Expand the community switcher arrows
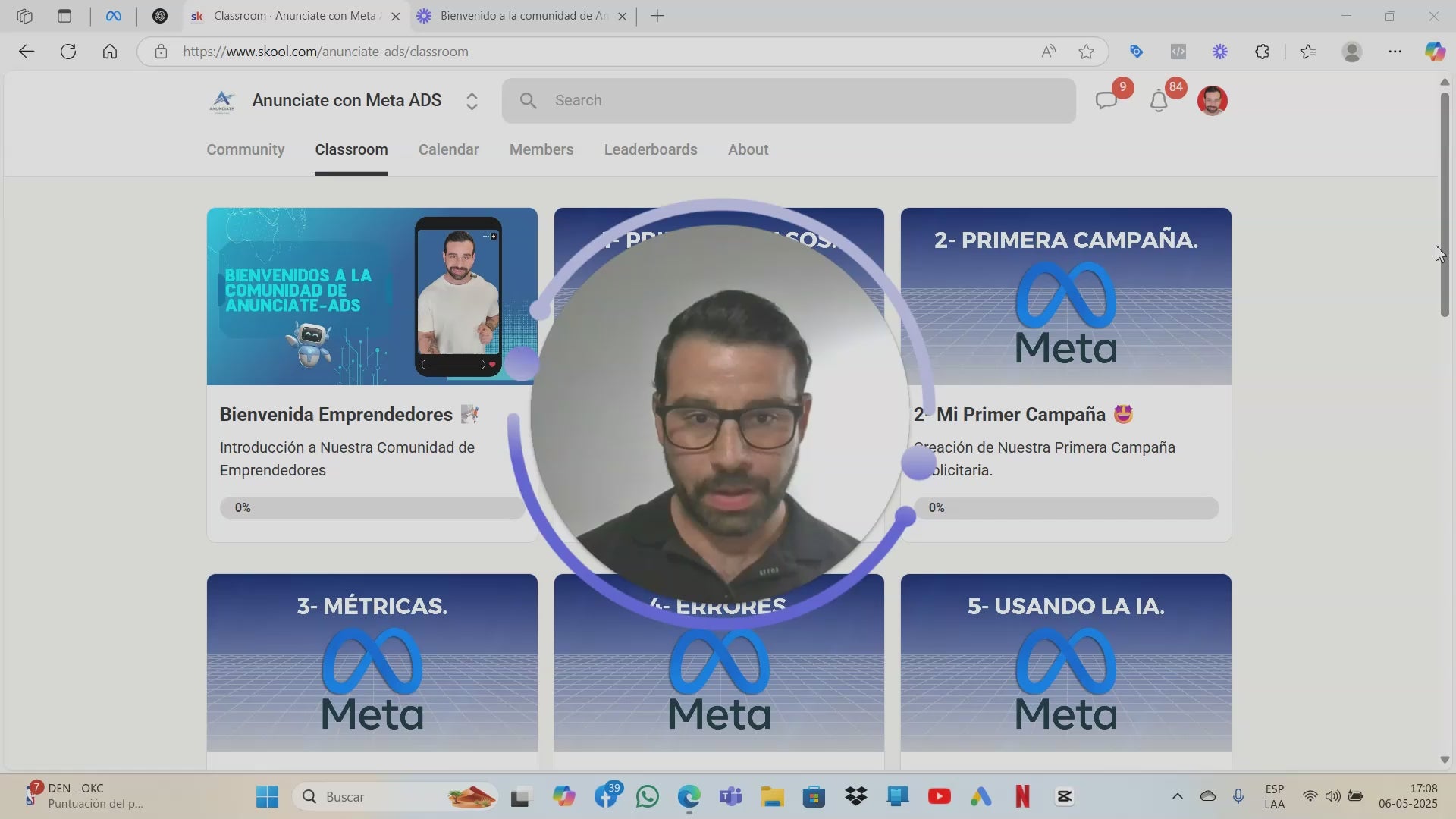 coord(472,101)
